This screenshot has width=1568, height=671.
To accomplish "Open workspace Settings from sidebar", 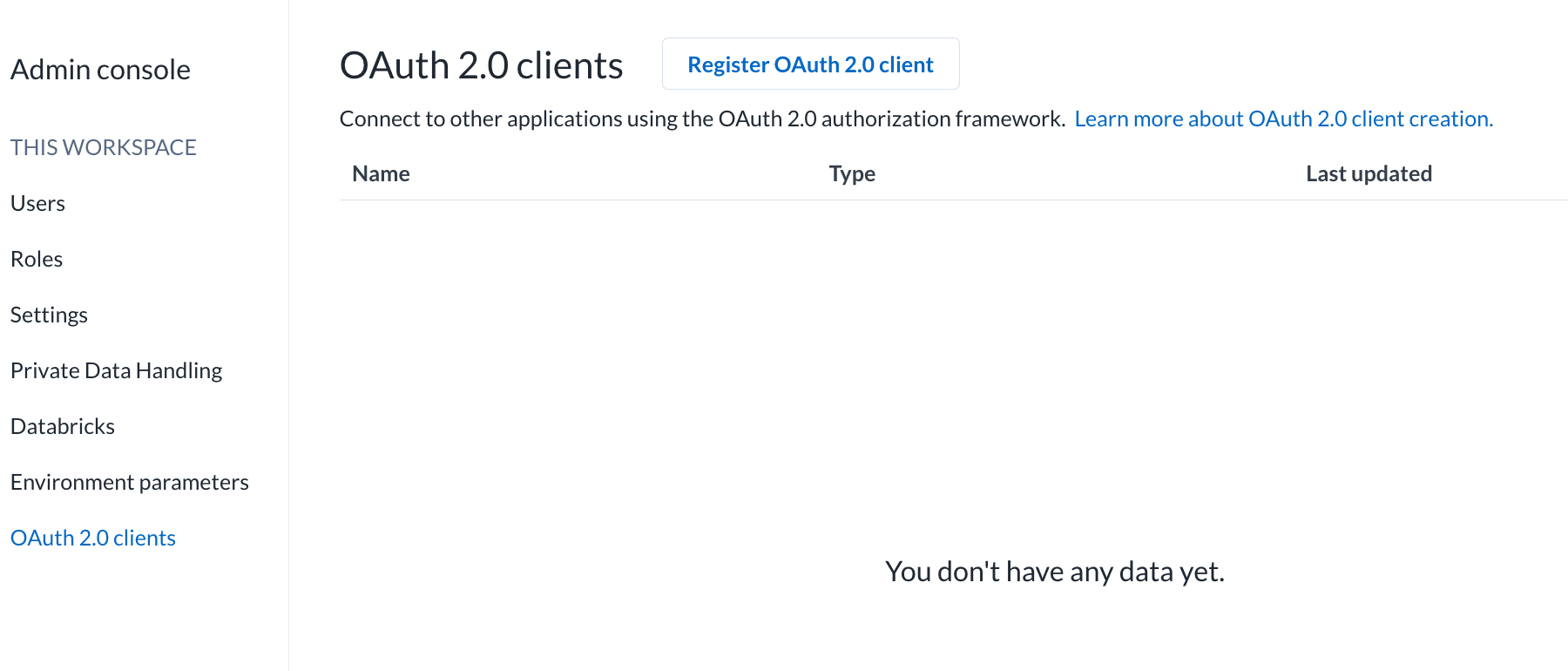I will (49, 315).
